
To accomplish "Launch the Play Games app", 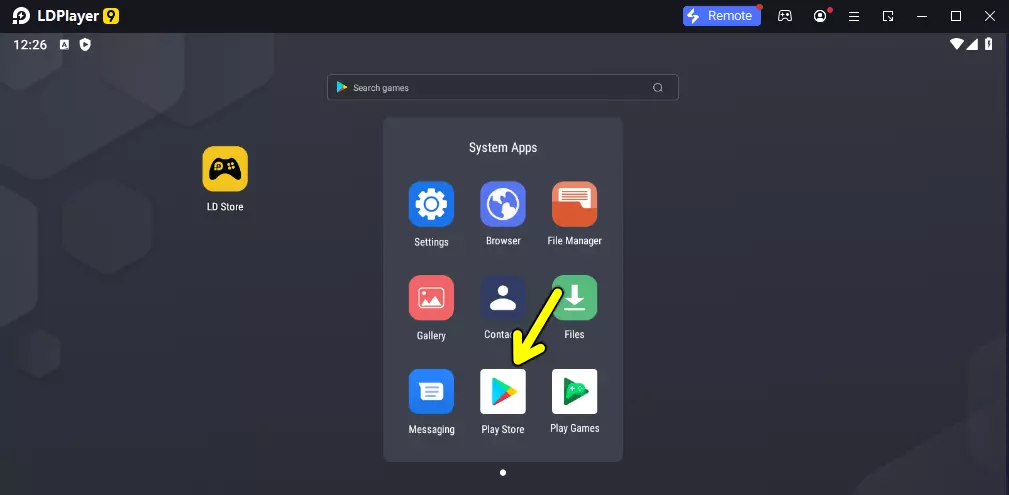I will point(575,391).
